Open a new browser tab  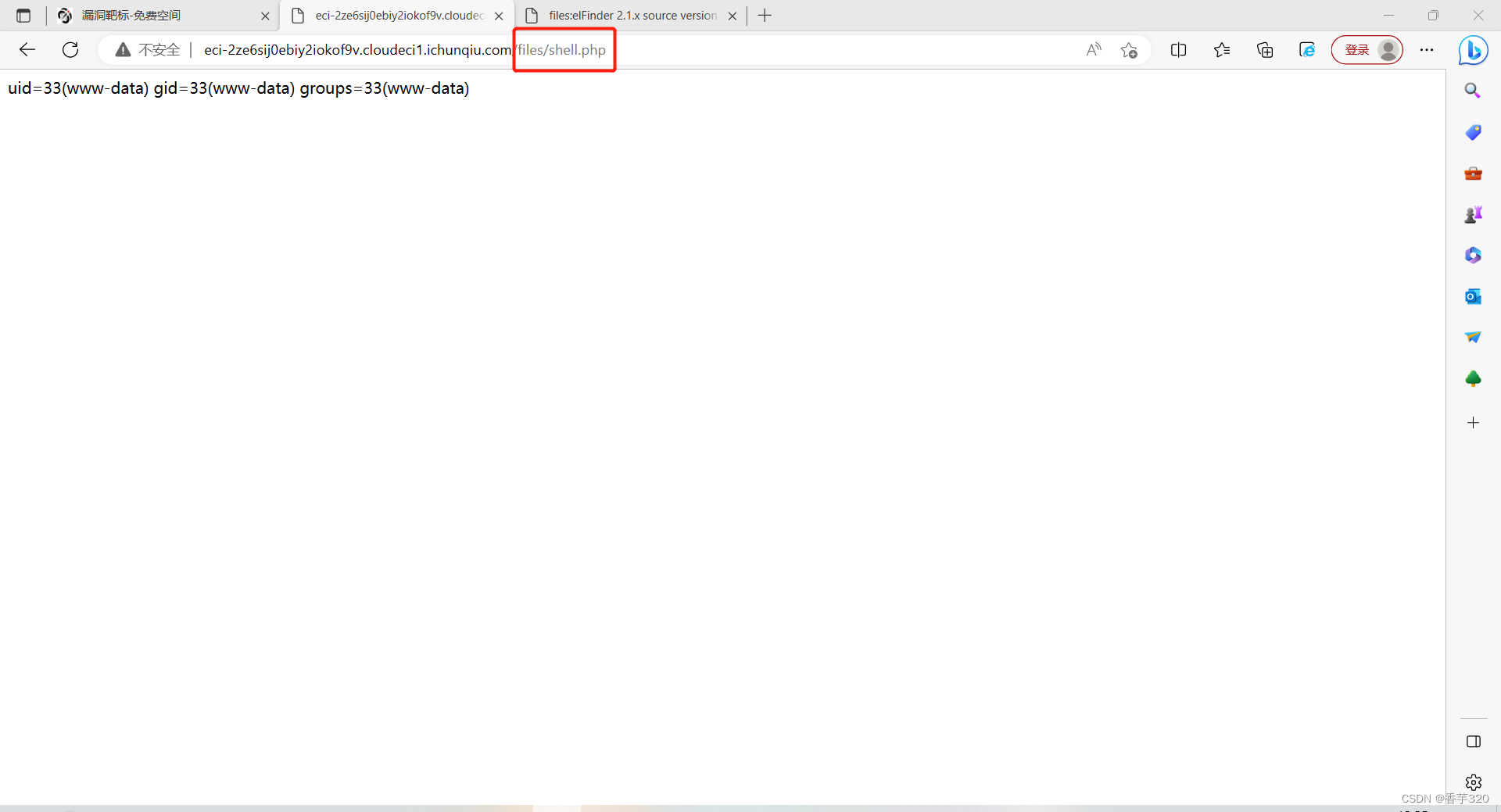pyautogui.click(x=765, y=16)
